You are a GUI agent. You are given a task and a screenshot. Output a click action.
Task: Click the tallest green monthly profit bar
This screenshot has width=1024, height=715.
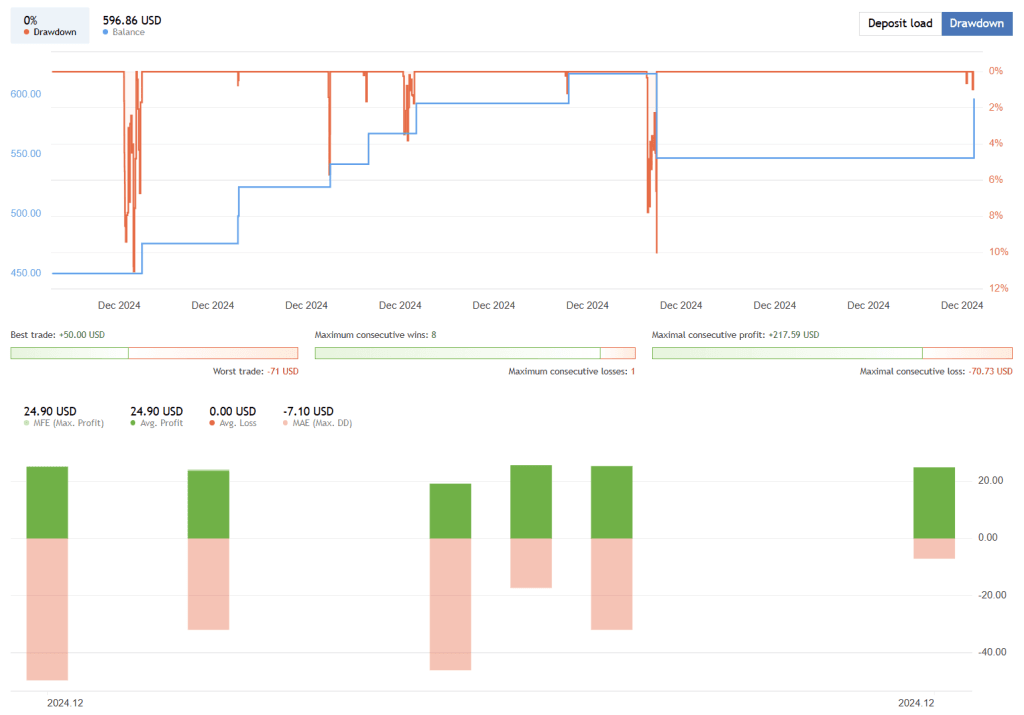pos(531,500)
